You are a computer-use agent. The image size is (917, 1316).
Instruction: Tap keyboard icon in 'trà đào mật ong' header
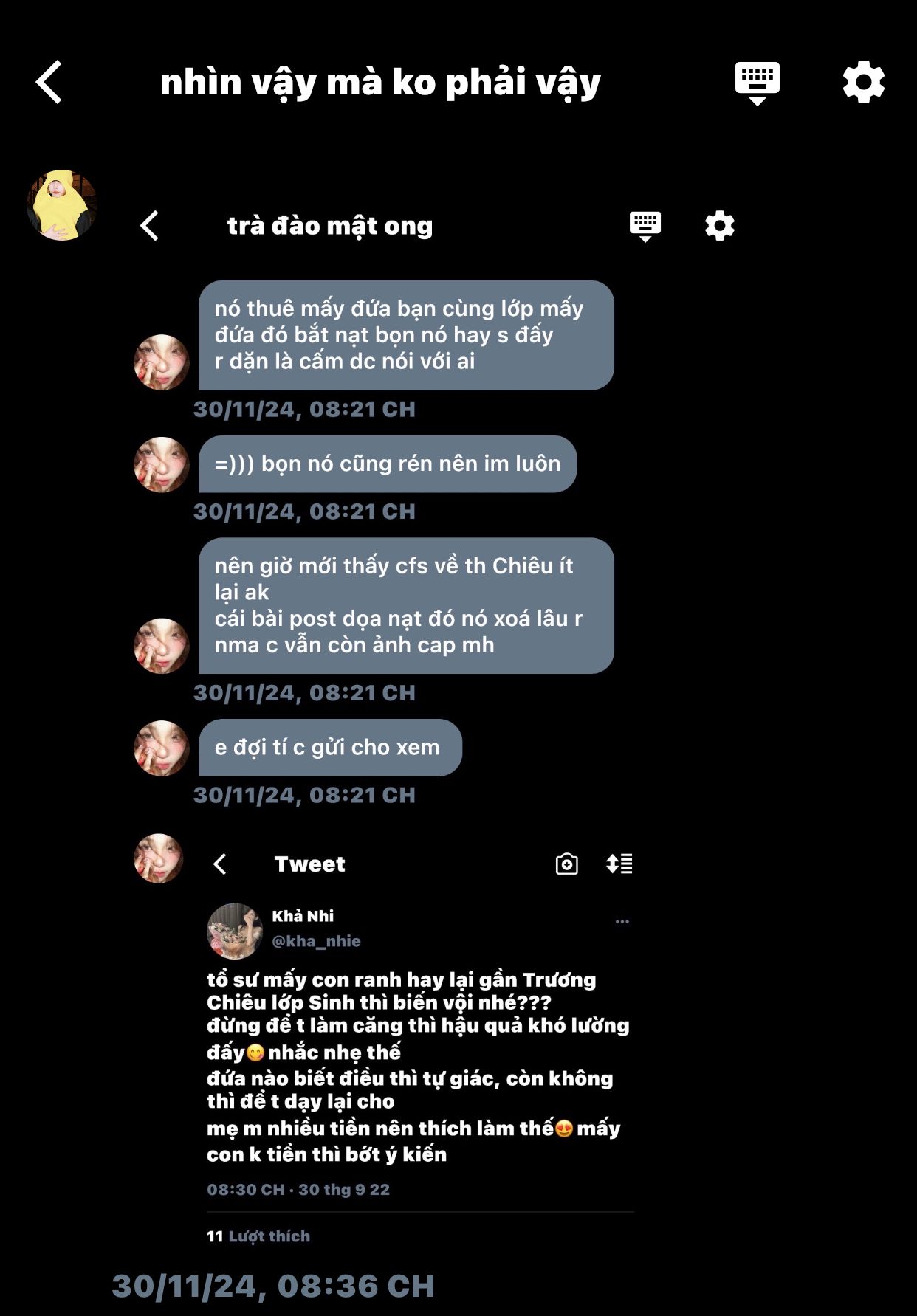point(645,227)
